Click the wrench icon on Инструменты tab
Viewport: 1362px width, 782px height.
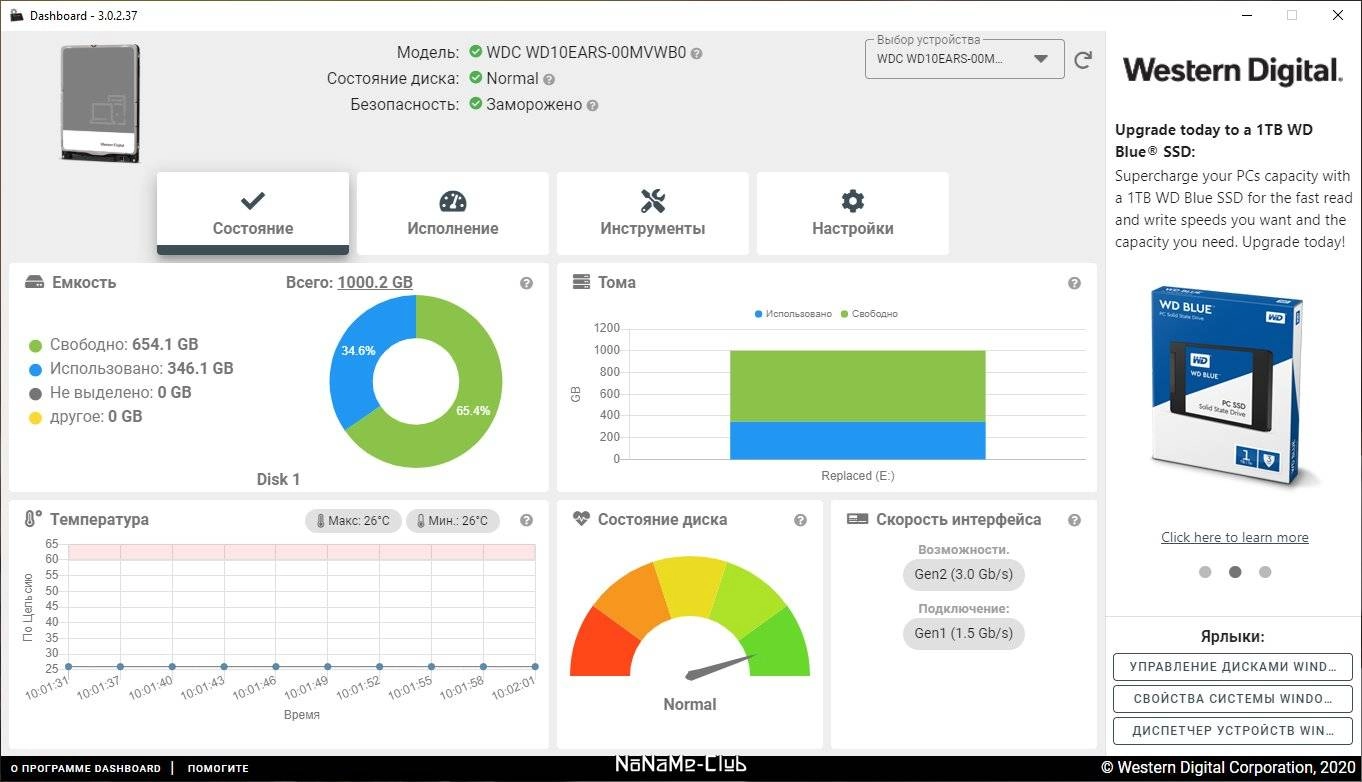click(x=653, y=200)
